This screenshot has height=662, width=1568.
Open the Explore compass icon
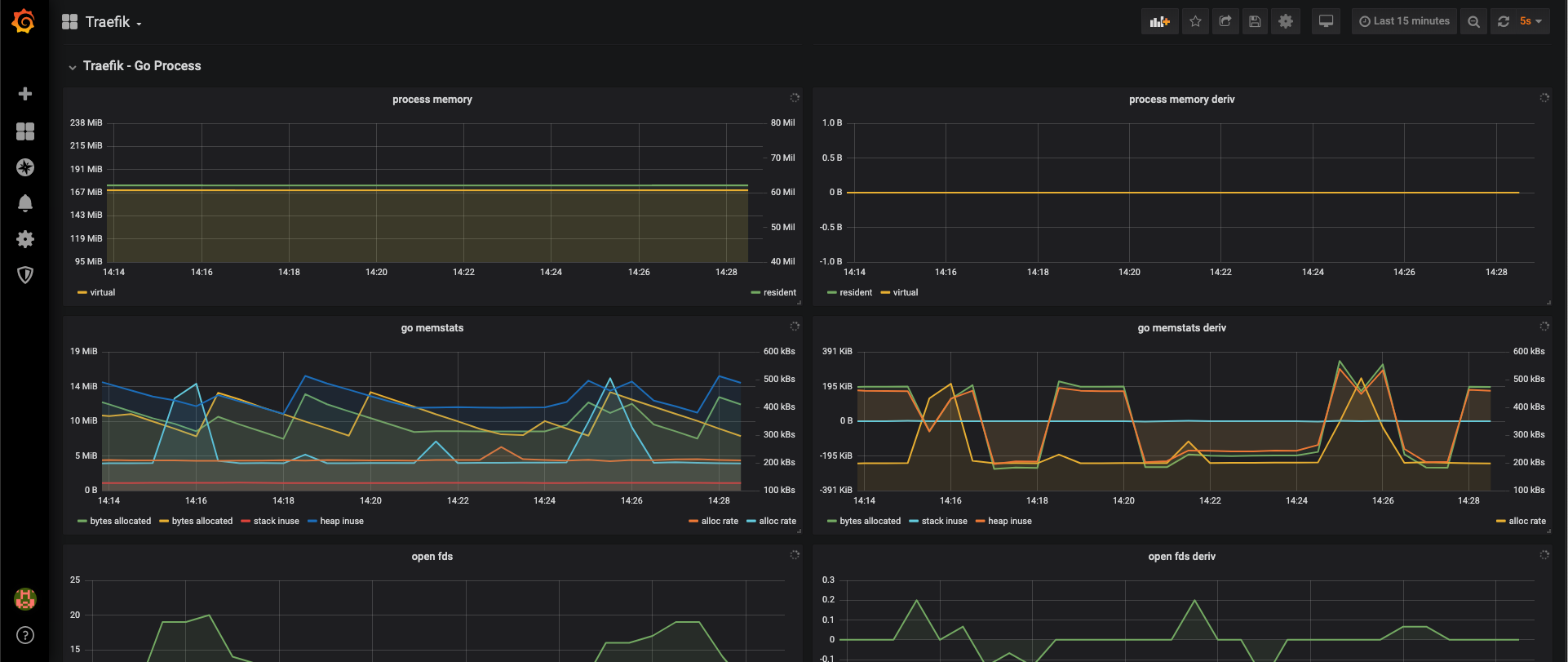tap(25, 167)
